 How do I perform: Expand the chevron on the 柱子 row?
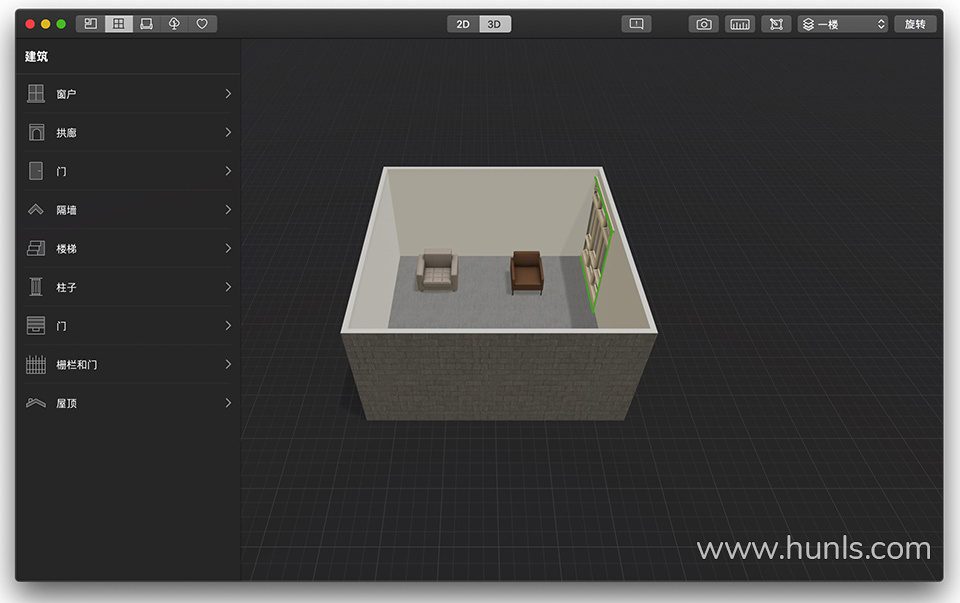tap(228, 287)
